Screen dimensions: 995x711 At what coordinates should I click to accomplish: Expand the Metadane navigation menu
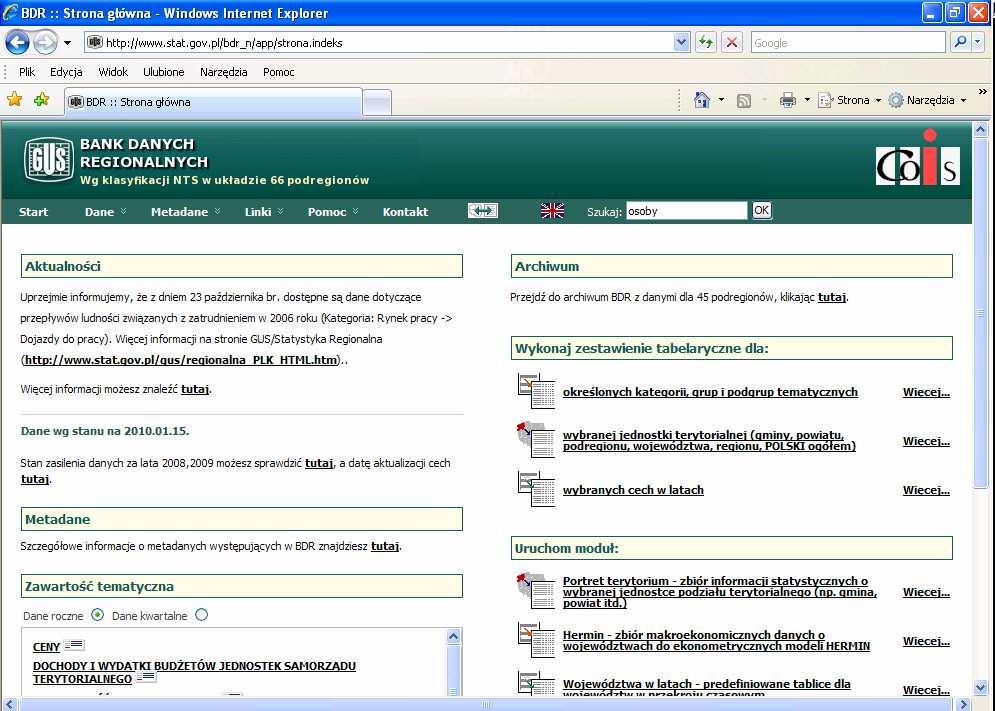point(185,212)
